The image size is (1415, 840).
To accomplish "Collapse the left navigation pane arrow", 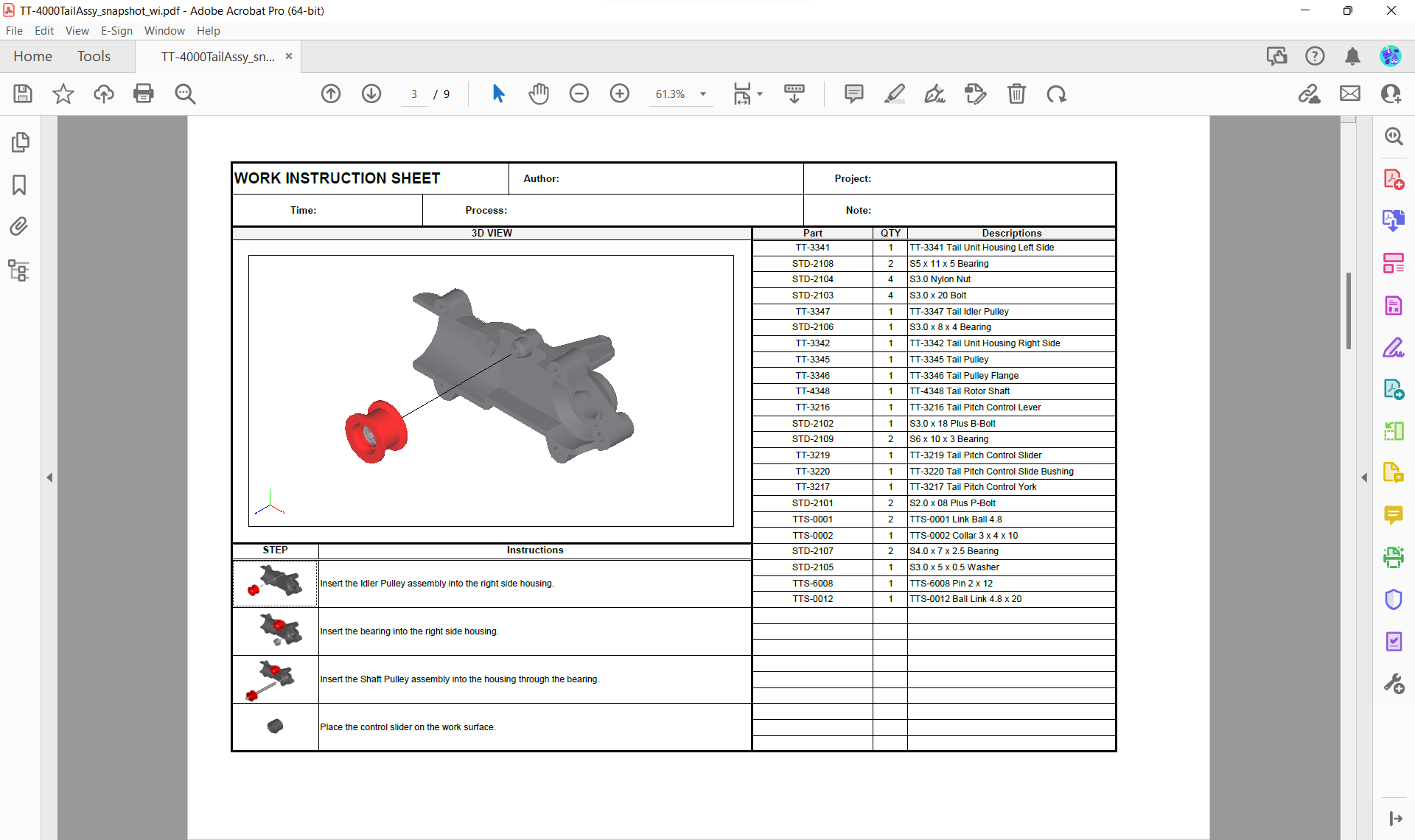I will coord(49,477).
